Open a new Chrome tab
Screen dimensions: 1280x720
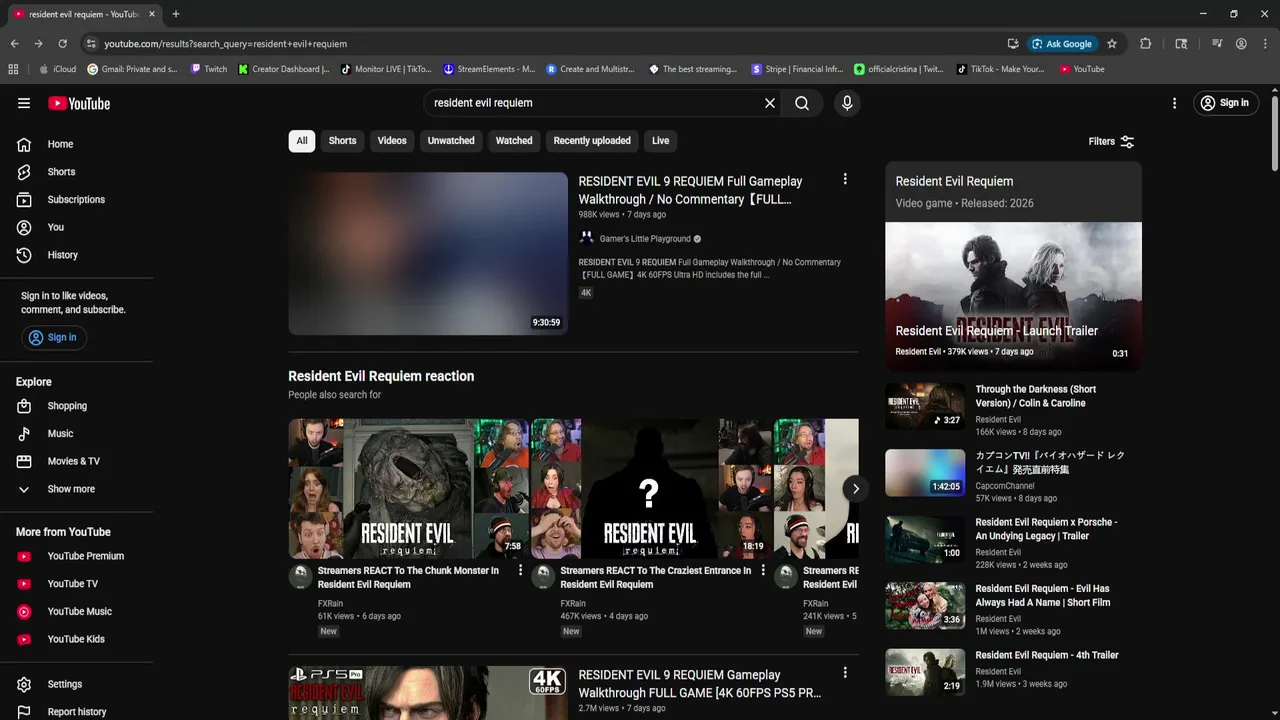[176, 14]
